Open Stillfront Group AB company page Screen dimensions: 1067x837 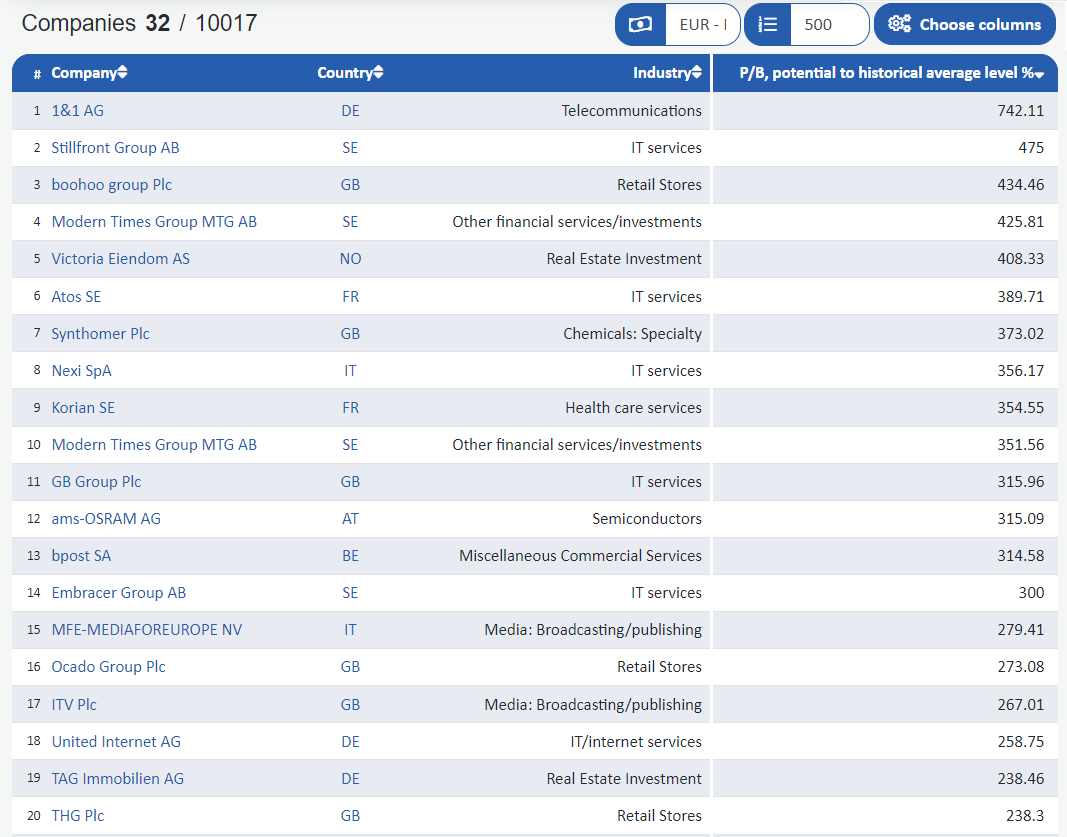click(x=115, y=148)
